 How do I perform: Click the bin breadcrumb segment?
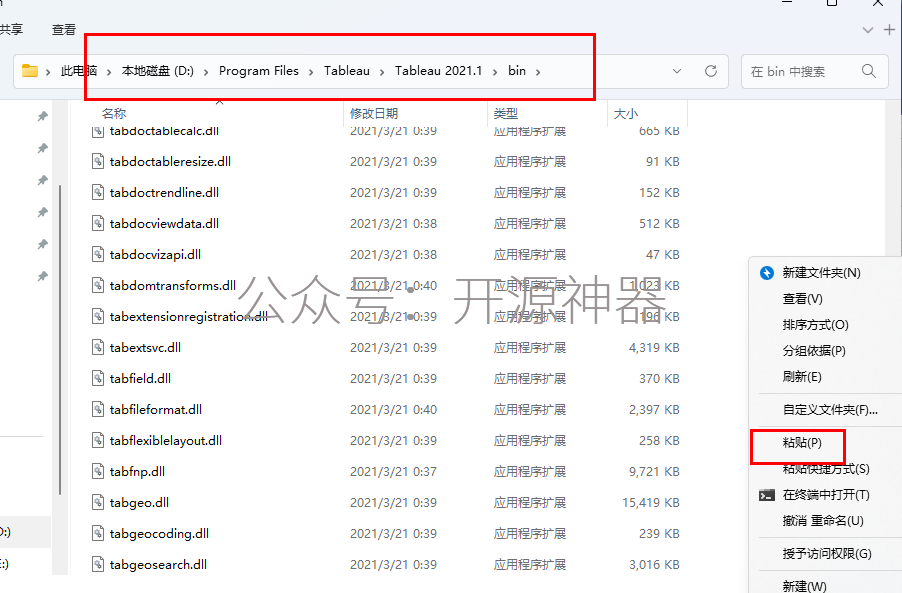click(517, 71)
